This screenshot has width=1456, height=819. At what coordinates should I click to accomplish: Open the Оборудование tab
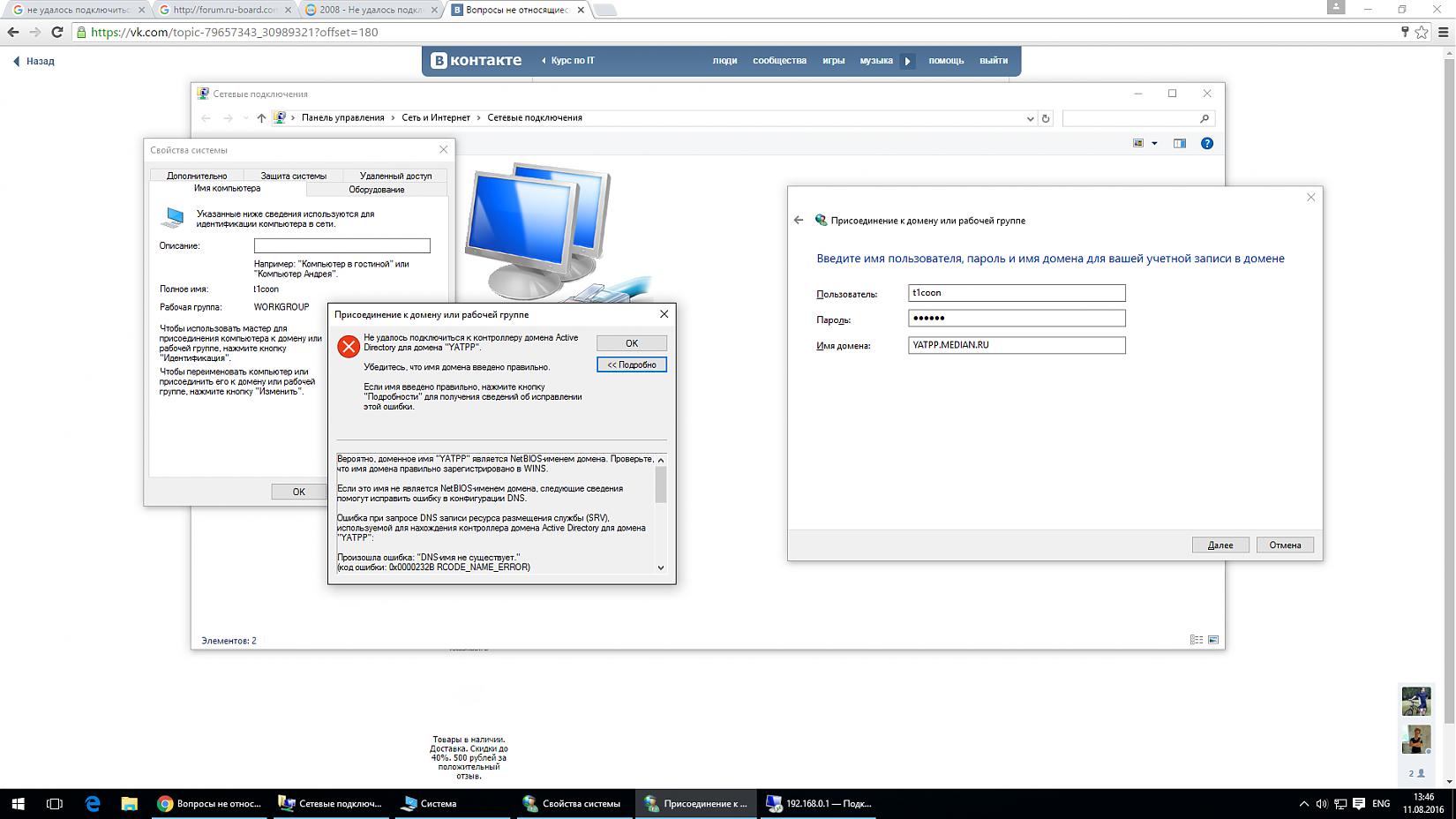coord(377,189)
